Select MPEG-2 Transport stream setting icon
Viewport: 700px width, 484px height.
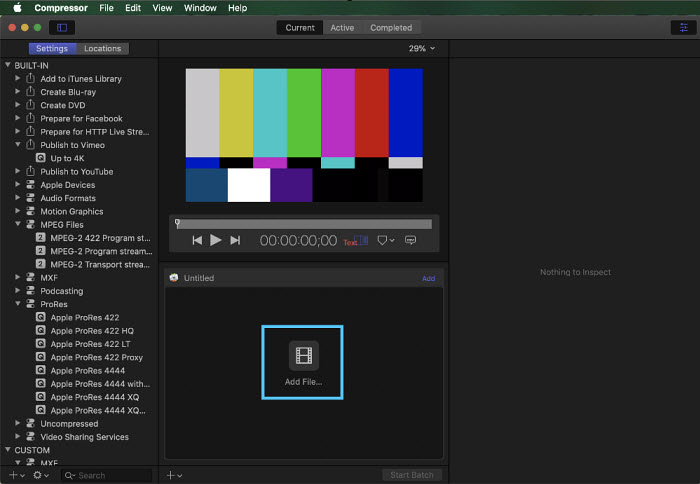click(x=41, y=264)
